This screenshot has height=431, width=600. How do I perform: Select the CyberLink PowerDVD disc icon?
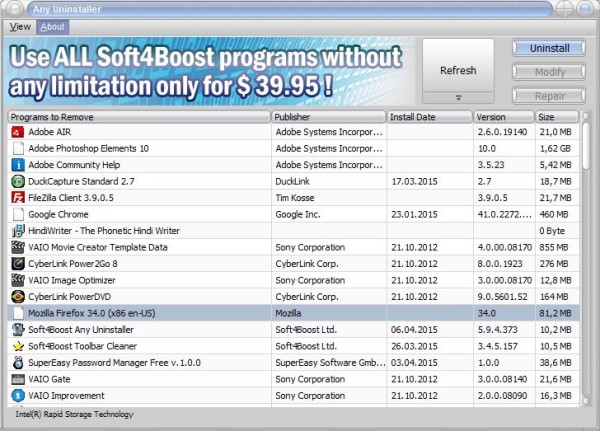[x=18, y=297]
